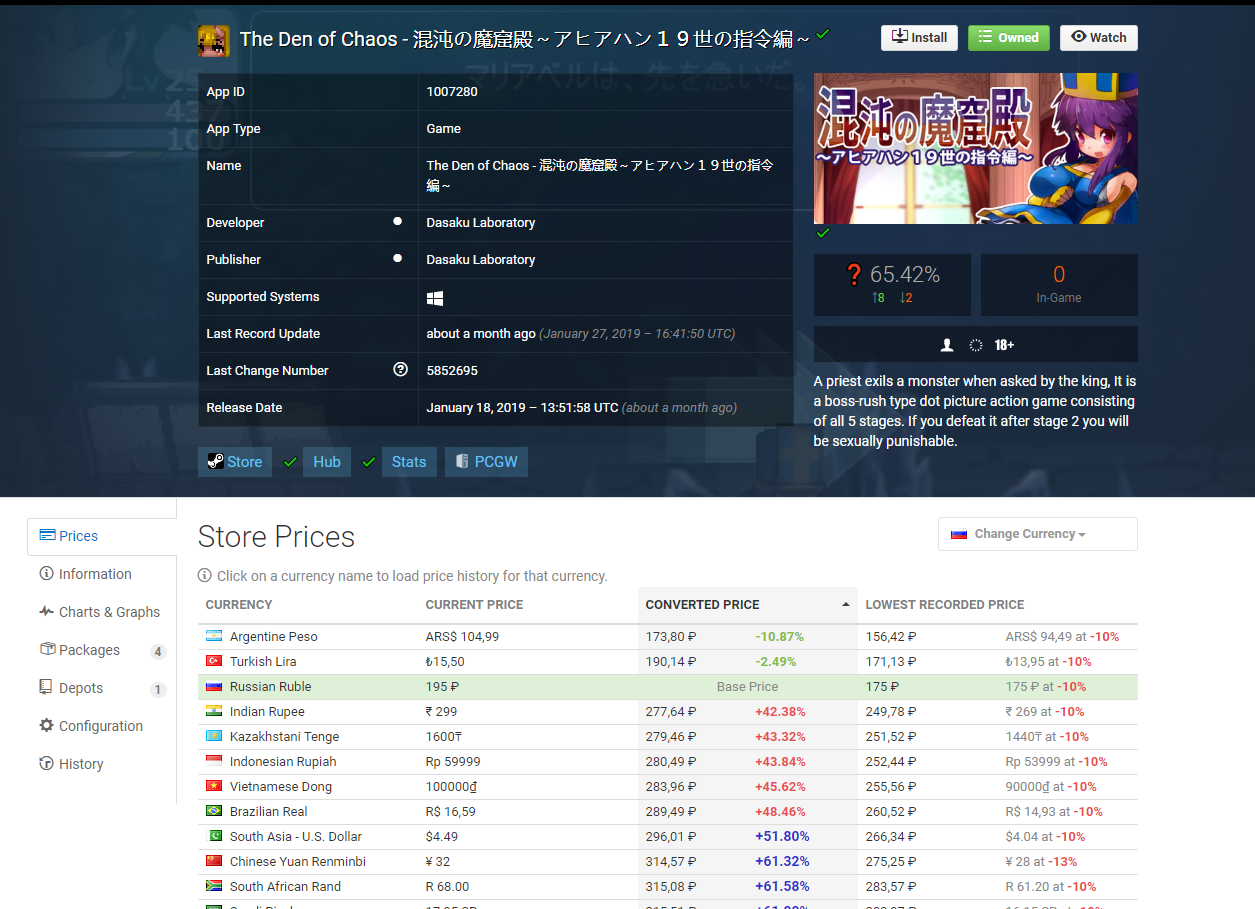Image resolution: width=1255 pixels, height=909 pixels.
Task: Click the Brazil flag icon
Action: (x=213, y=811)
